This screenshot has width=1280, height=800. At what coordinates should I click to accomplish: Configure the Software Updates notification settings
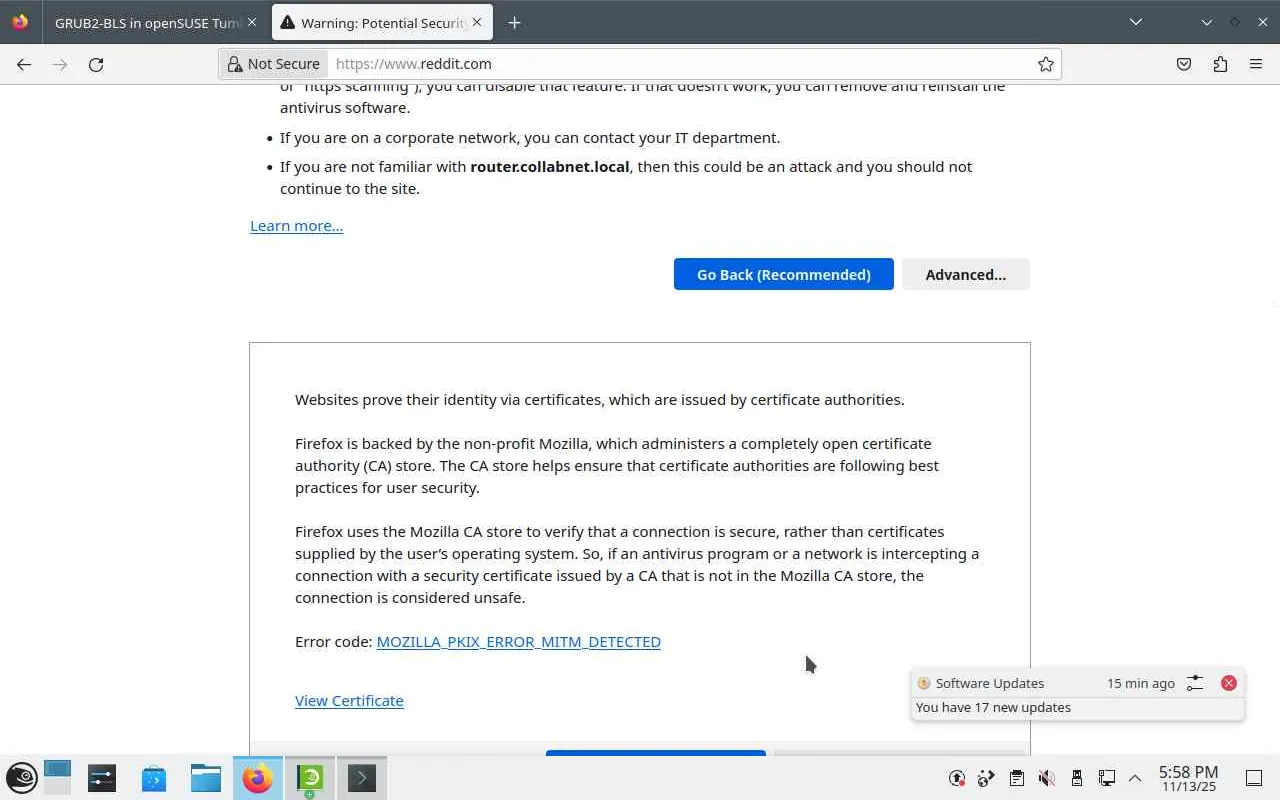(x=1195, y=683)
